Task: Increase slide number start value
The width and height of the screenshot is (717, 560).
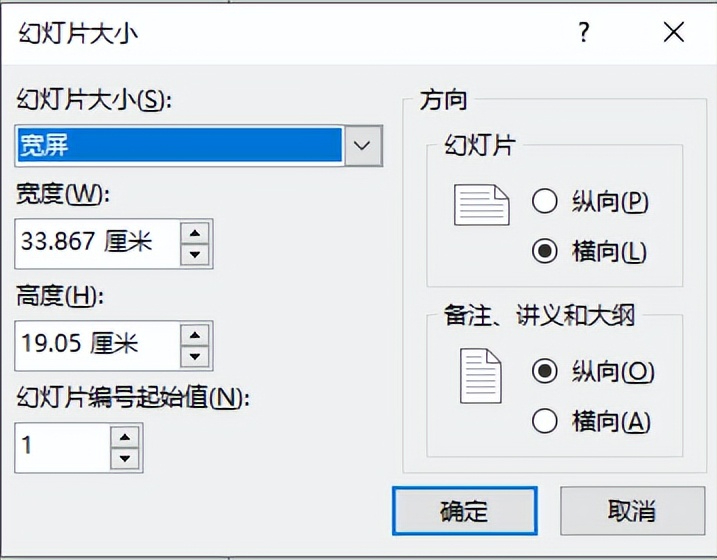Action: (125, 437)
